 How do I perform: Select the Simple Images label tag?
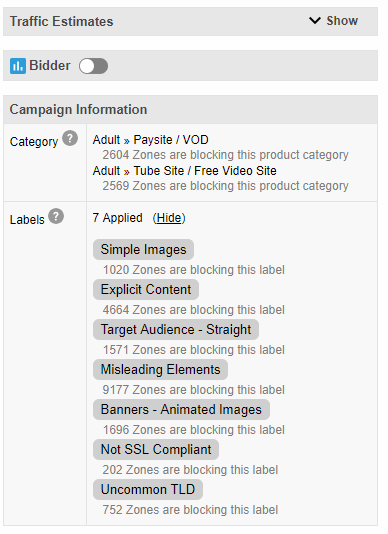click(143, 249)
